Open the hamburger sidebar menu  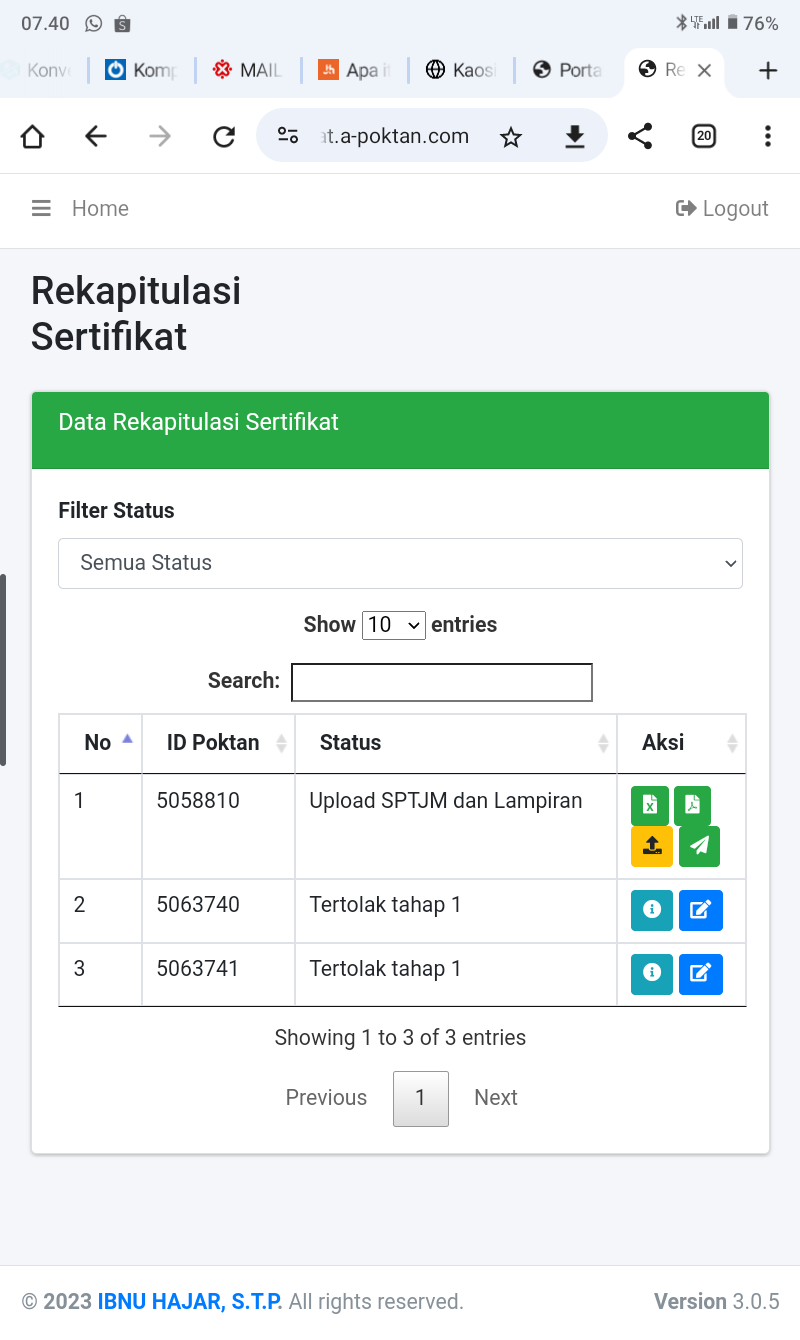pos(41,208)
